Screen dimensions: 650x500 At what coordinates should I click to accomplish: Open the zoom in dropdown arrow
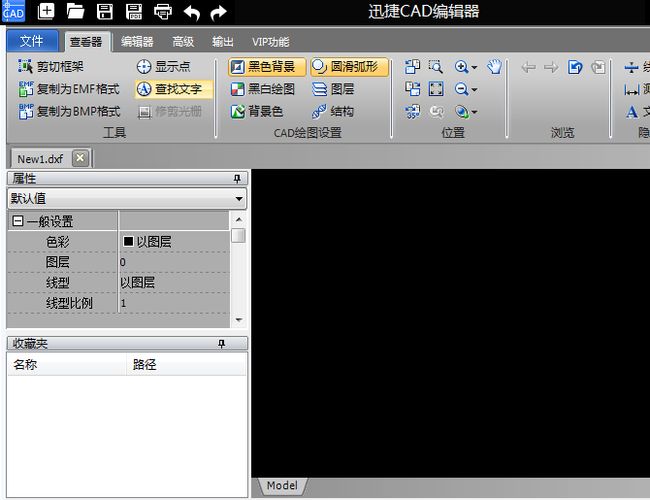click(474, 67)
